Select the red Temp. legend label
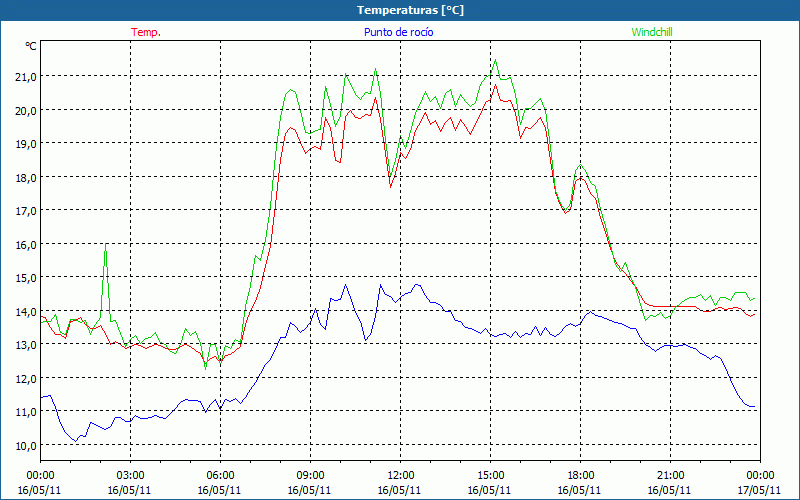Viewport: 800px width, 500px height. click(x=146, y=32)
